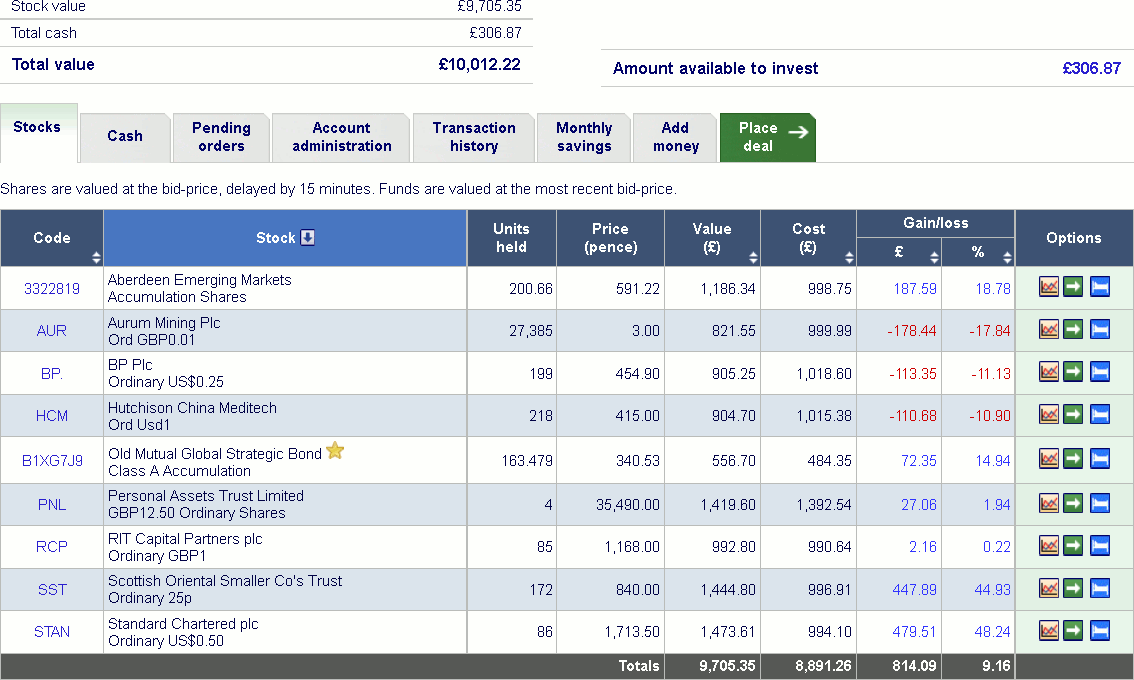The image size is (1134, 680).
Task: Click the 9,705.35 totals value
Action: tap(727, 666)
